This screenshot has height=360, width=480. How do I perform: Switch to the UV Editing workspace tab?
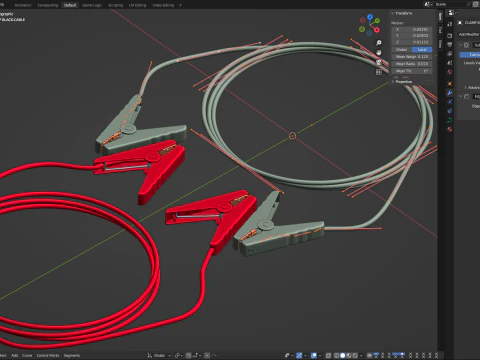click(x=137, y=5)
